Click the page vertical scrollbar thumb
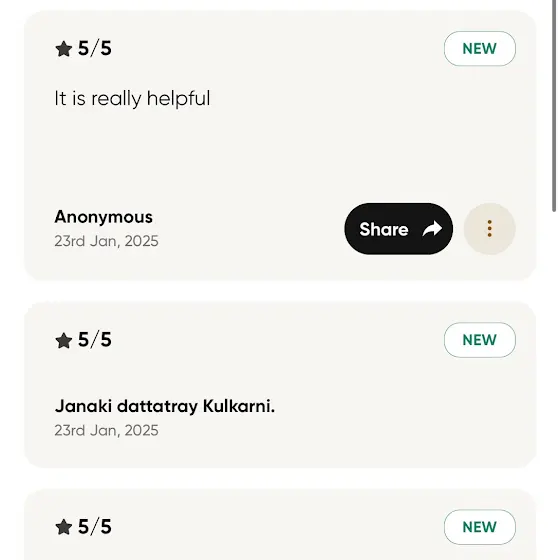This screenshot has width=560, height=560. point(554,106)
